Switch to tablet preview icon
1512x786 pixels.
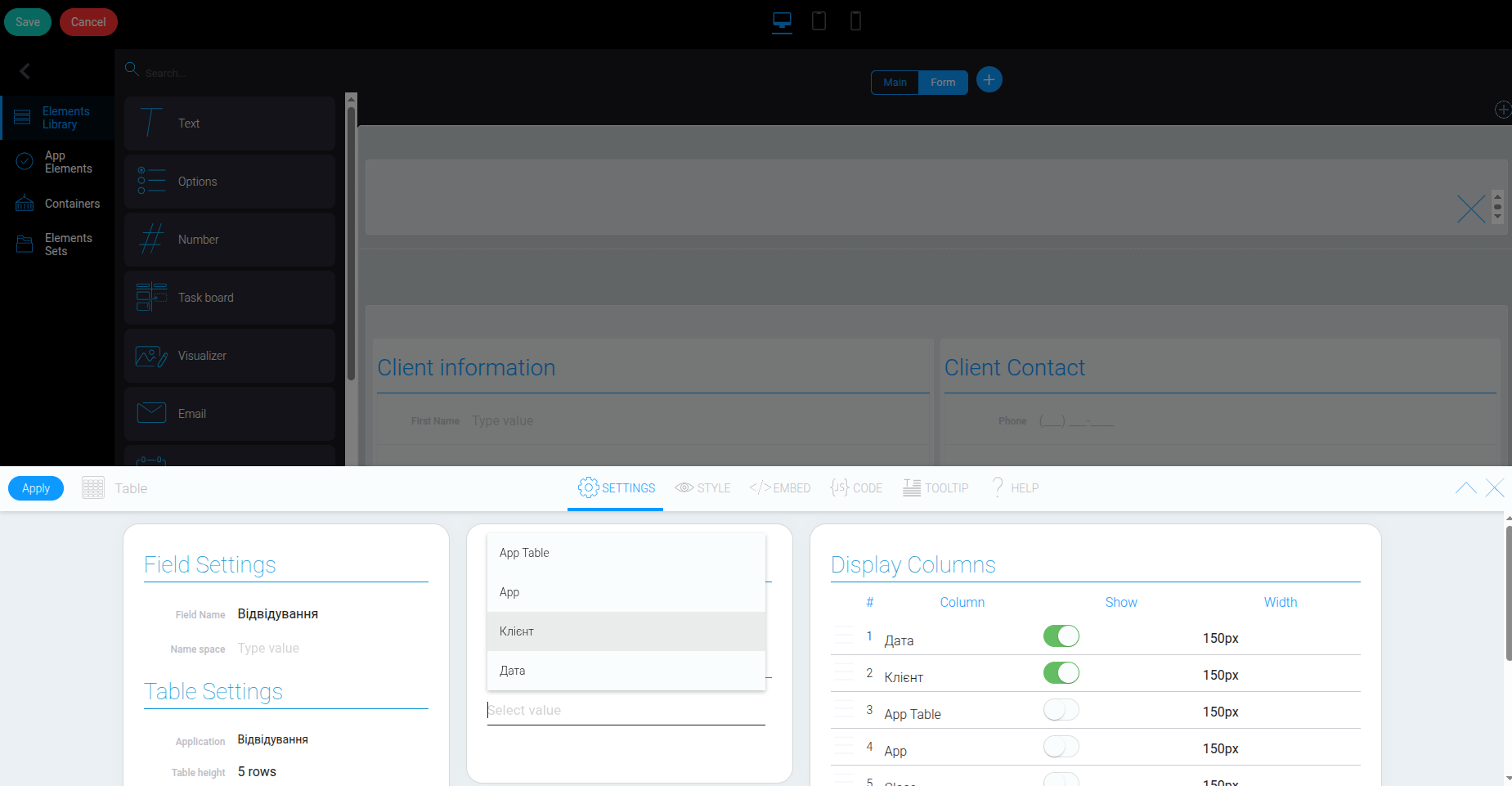click(x=819, y=21)
